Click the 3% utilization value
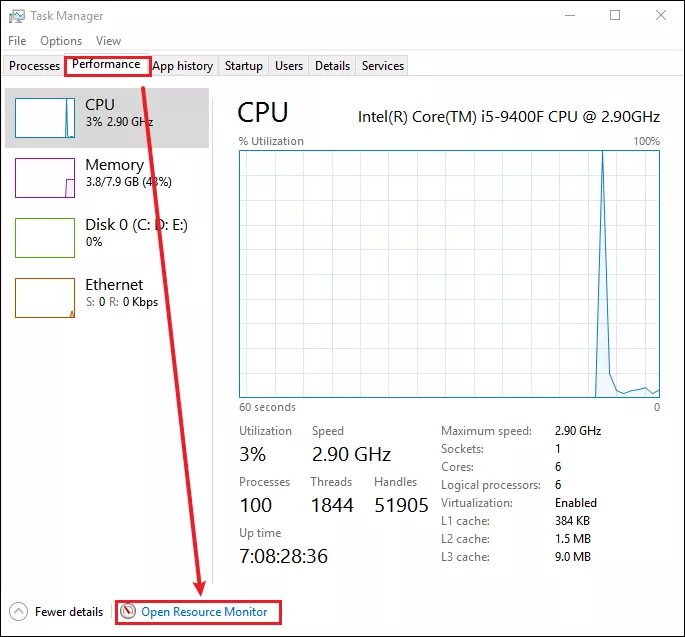The width and height of the screenshot is (685, 637). (x=253, y=454)
